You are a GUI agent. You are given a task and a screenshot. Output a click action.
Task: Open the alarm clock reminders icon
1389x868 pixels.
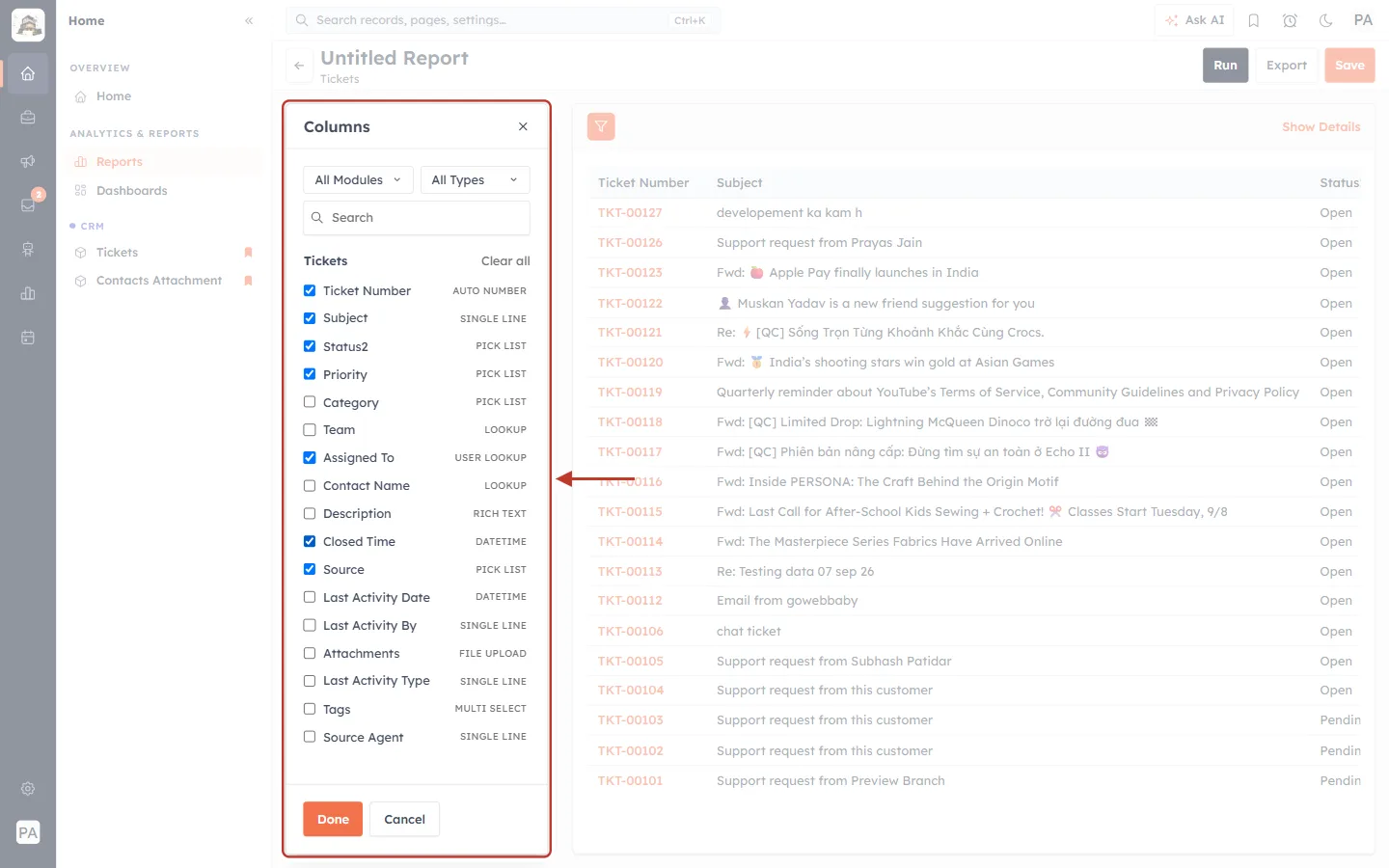pyautogui.click(x=1290, y=20)
